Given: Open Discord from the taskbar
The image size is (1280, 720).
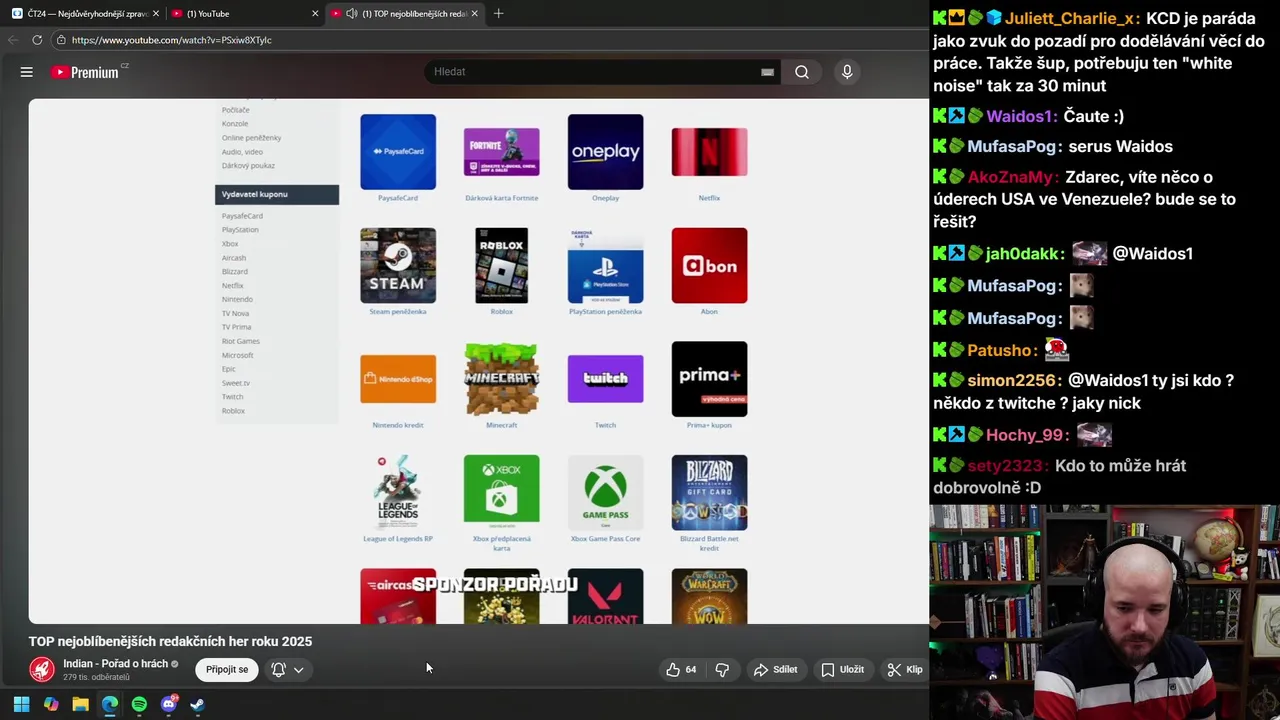Looking at the screenshot, I should [x=169, y=704].
